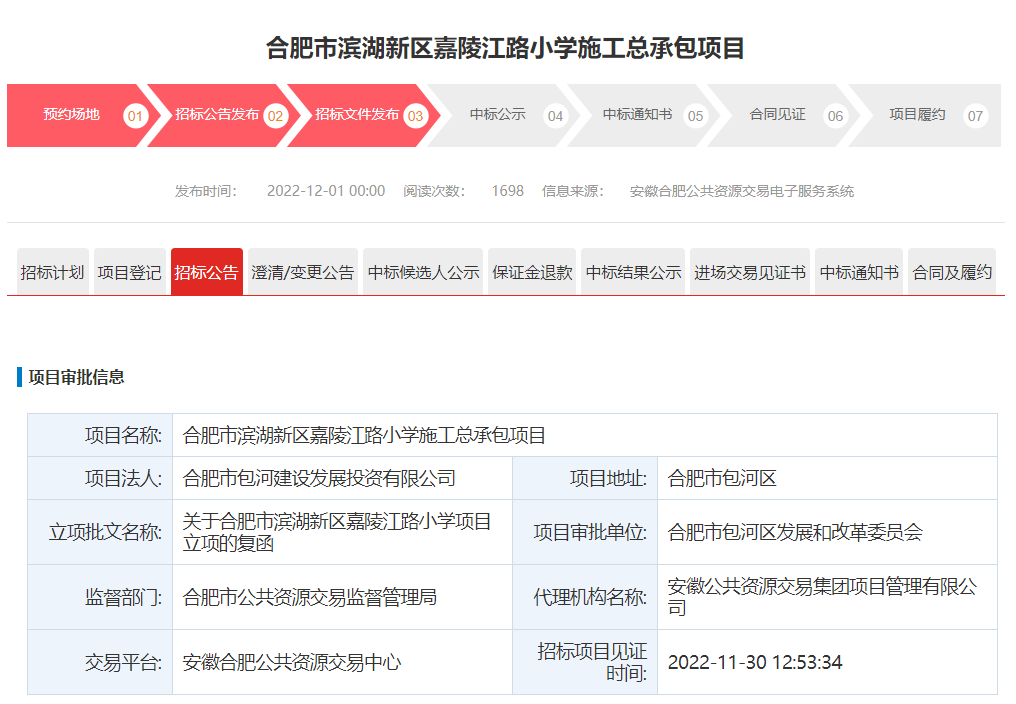Select the 招标公告发布 step 02
This screenshot has width=1016, height=704.
222,115
